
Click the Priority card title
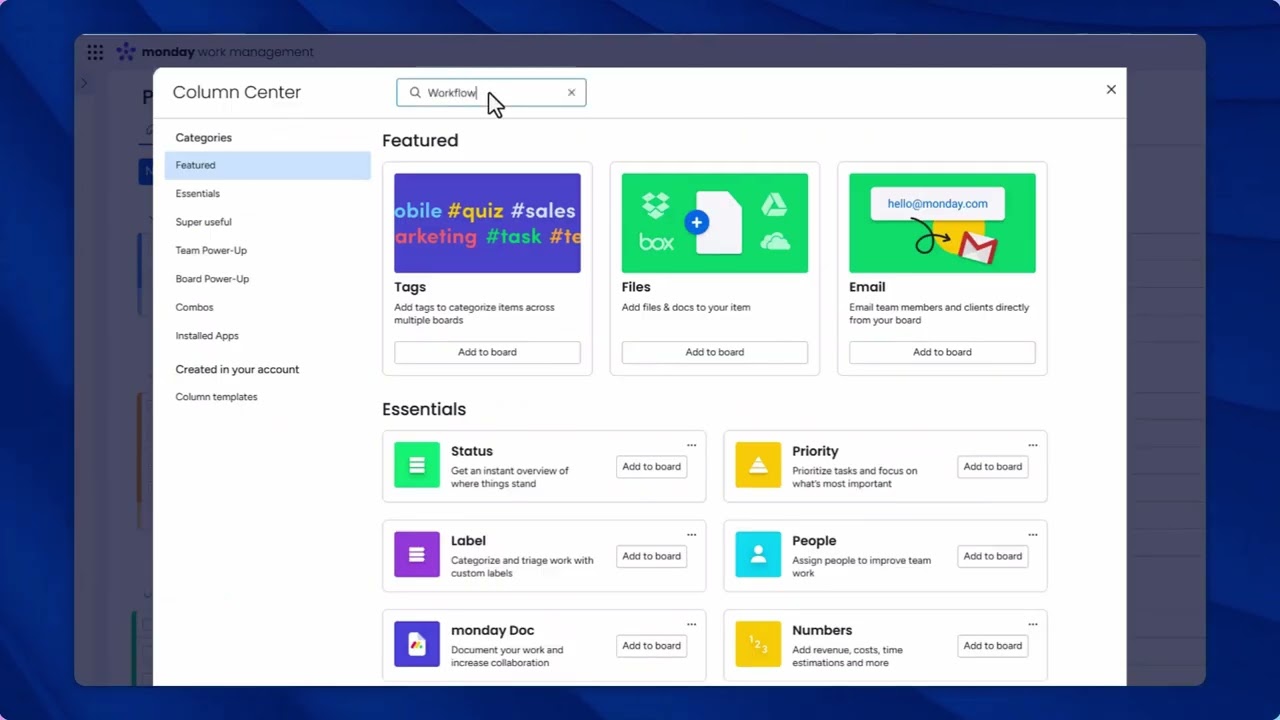(x=815, y=451)
